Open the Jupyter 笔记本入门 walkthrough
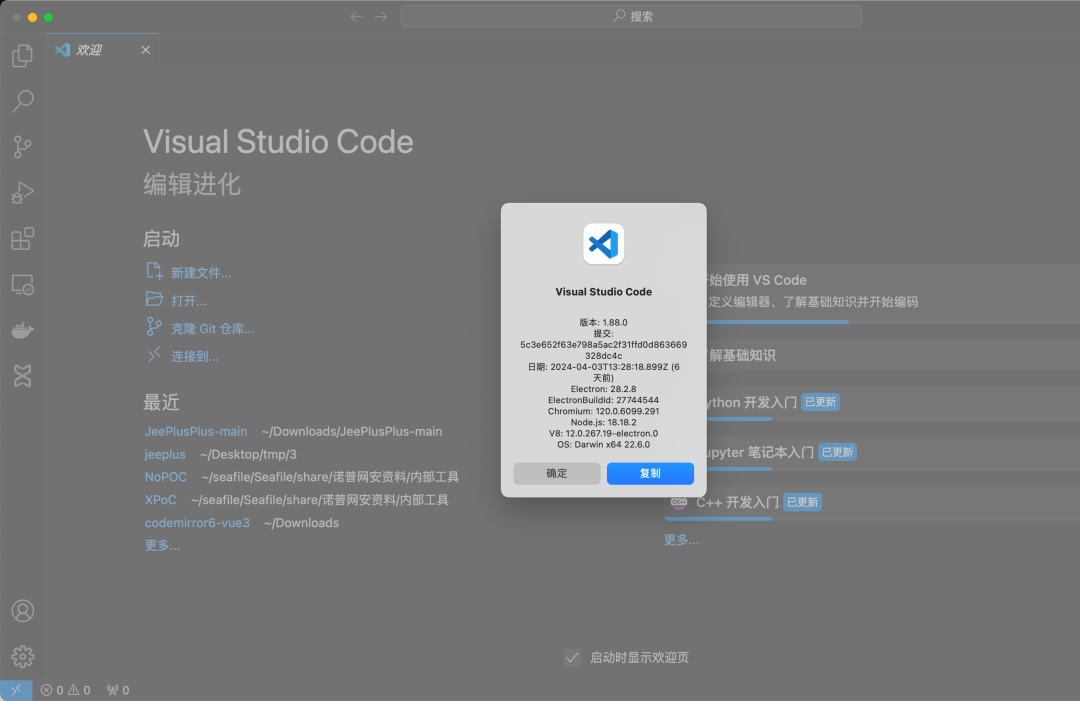The height and width of the screenshot is (701, 1080). coord(892,453)
